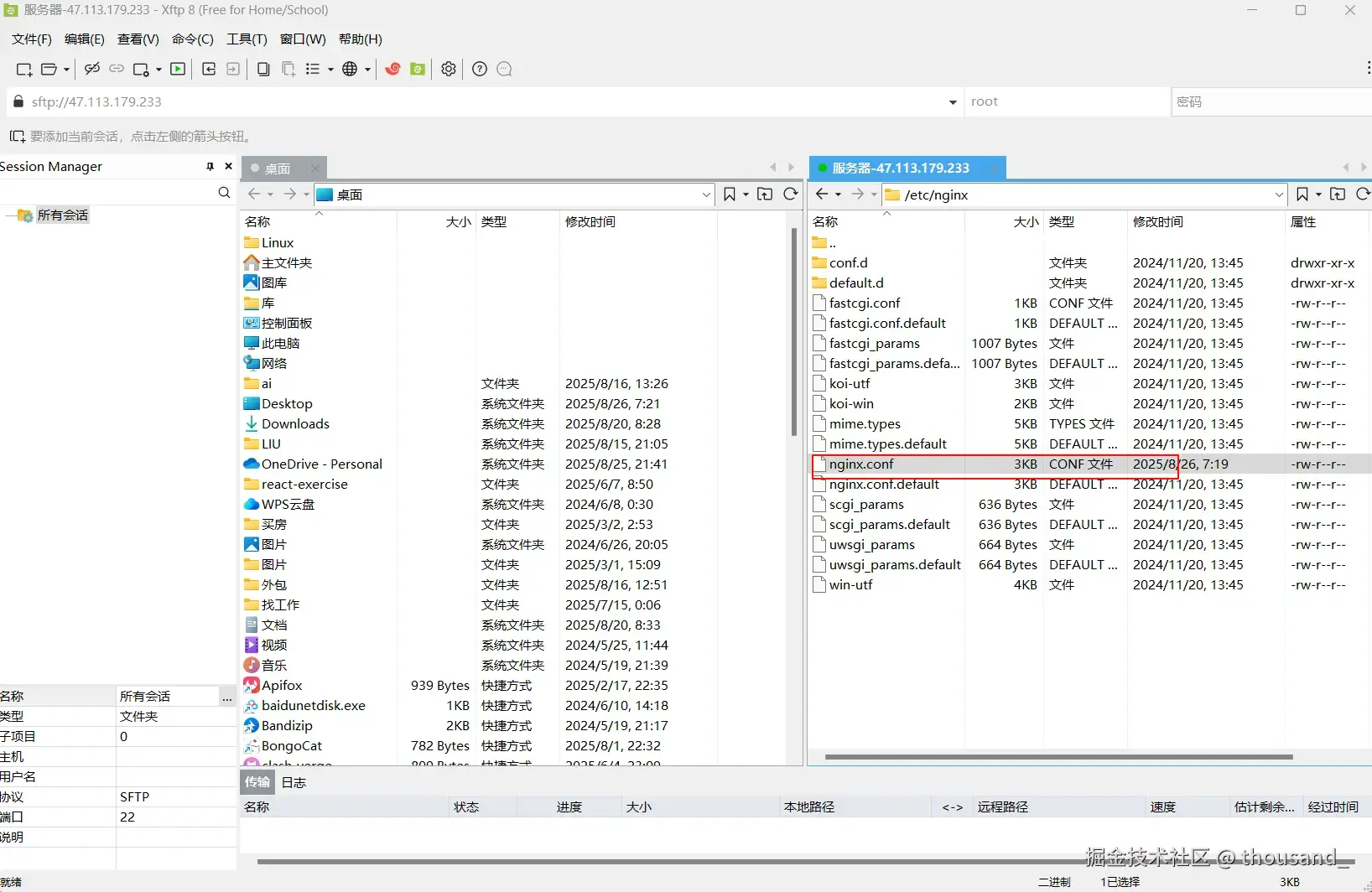The width and height of the screenshot is (1372, 892).
Task: Open the 工具(T) menu
Action: point(247,39)
